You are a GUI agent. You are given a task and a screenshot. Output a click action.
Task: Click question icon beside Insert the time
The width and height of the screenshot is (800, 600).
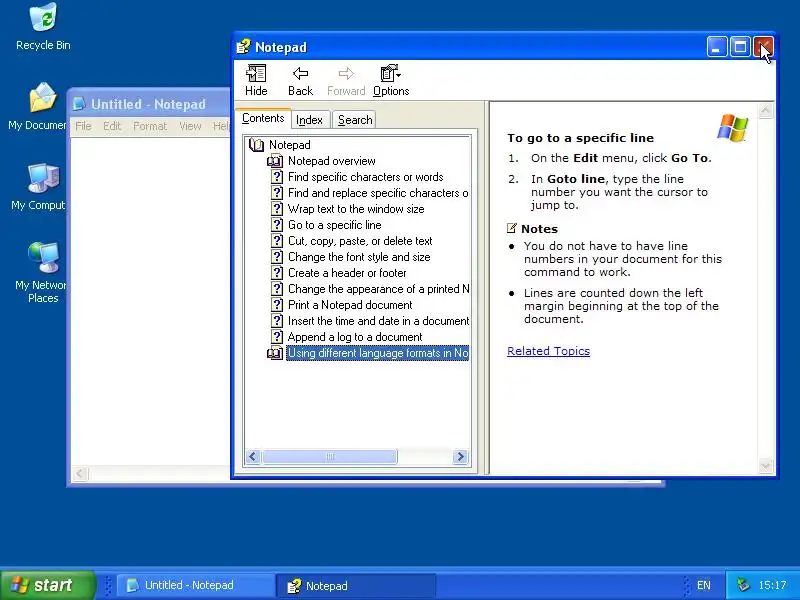277,321
